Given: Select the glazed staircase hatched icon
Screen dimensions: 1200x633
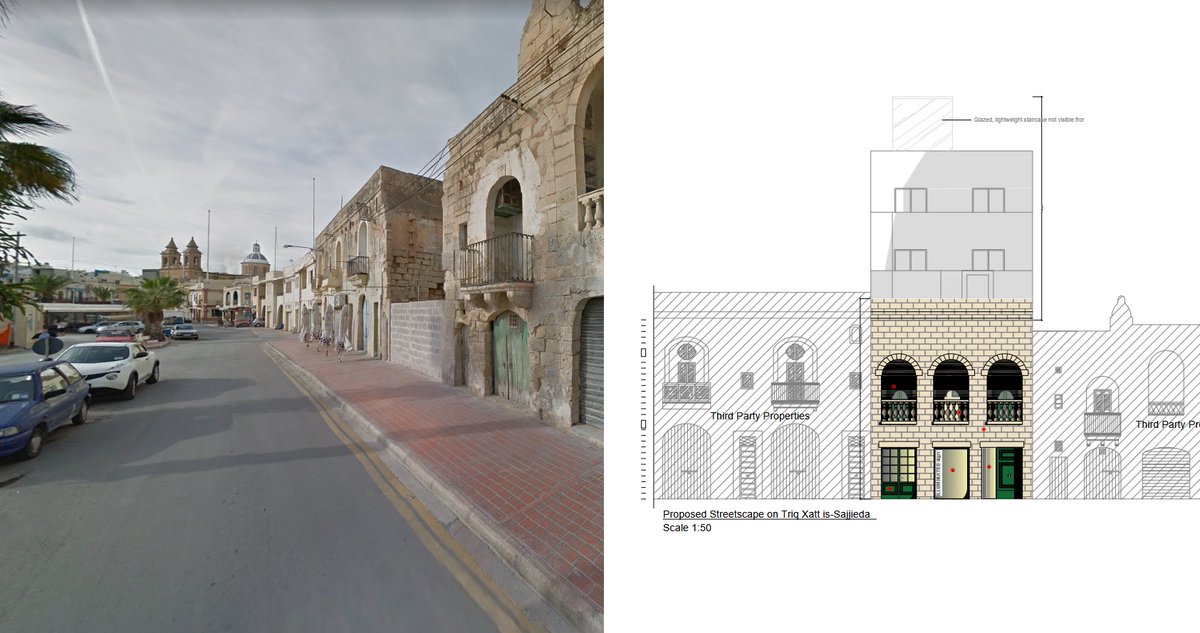Looking at the screenshot, I should pos(919,122).
